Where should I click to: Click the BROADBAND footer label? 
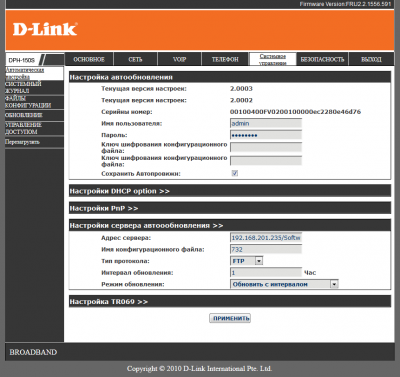coord(33,352)
